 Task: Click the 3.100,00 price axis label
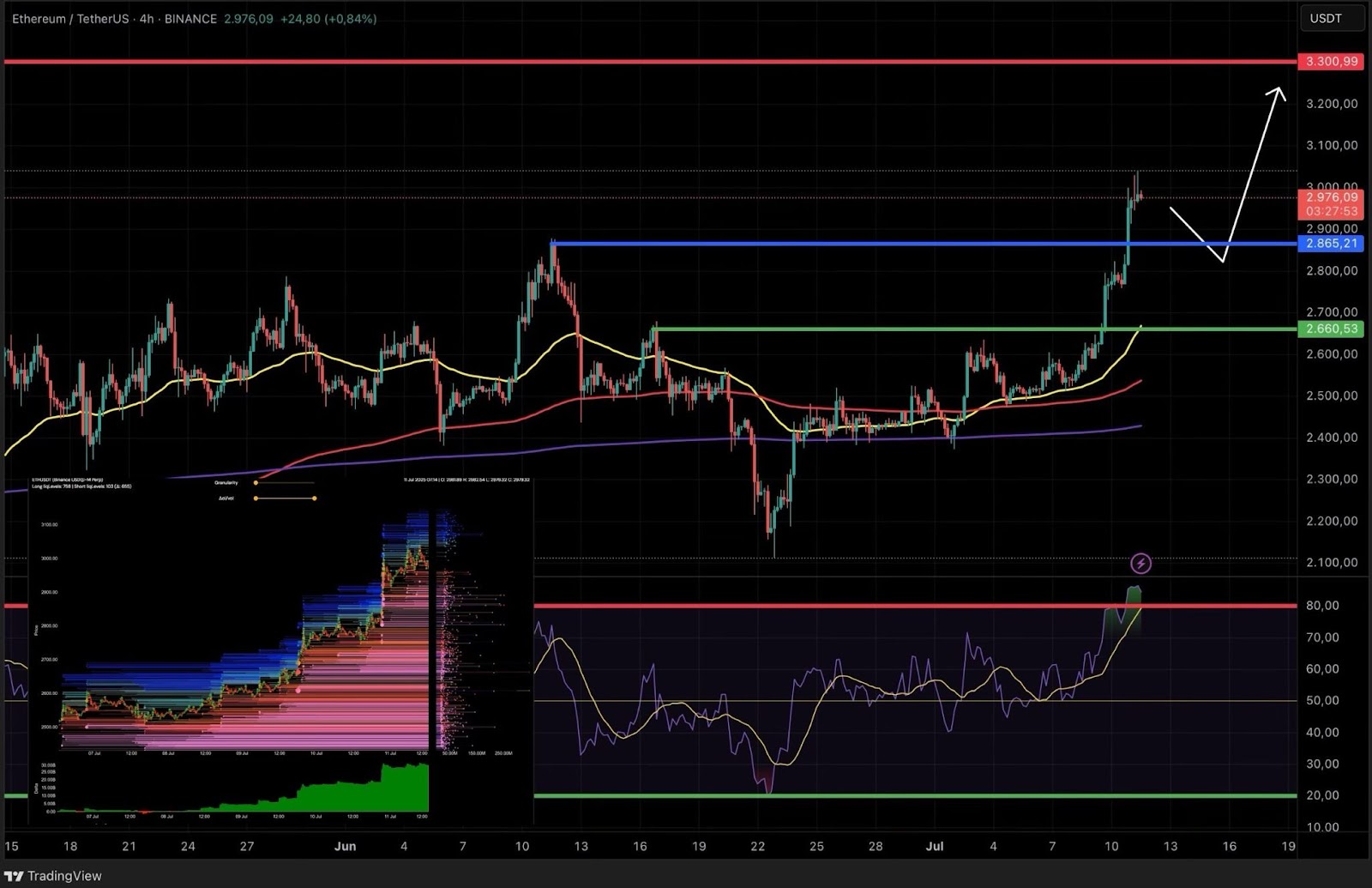click(1332, 146)
